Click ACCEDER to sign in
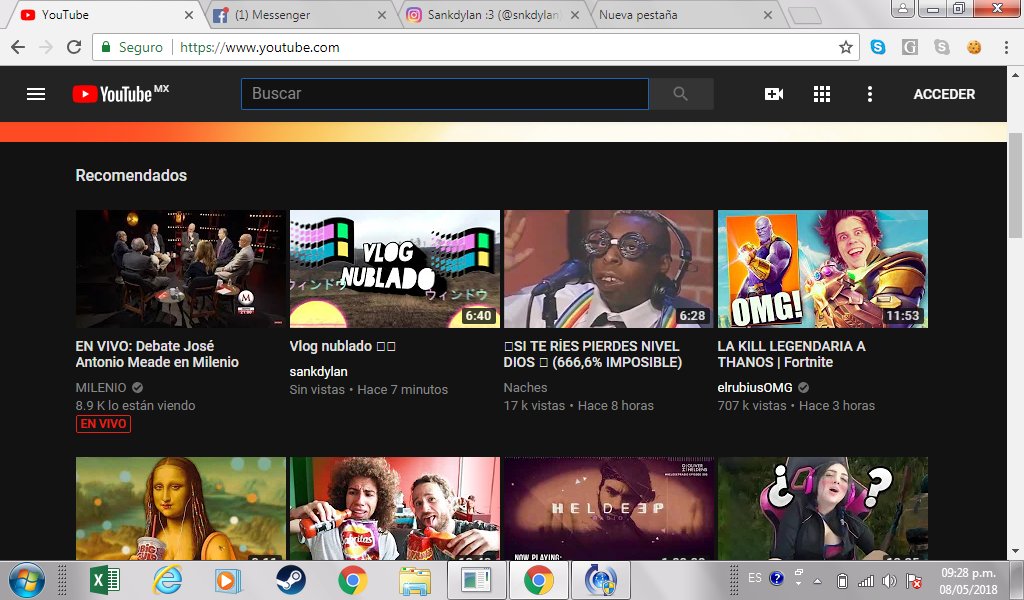This screenshot has width=1024, height=600. (x=944, y=94)
